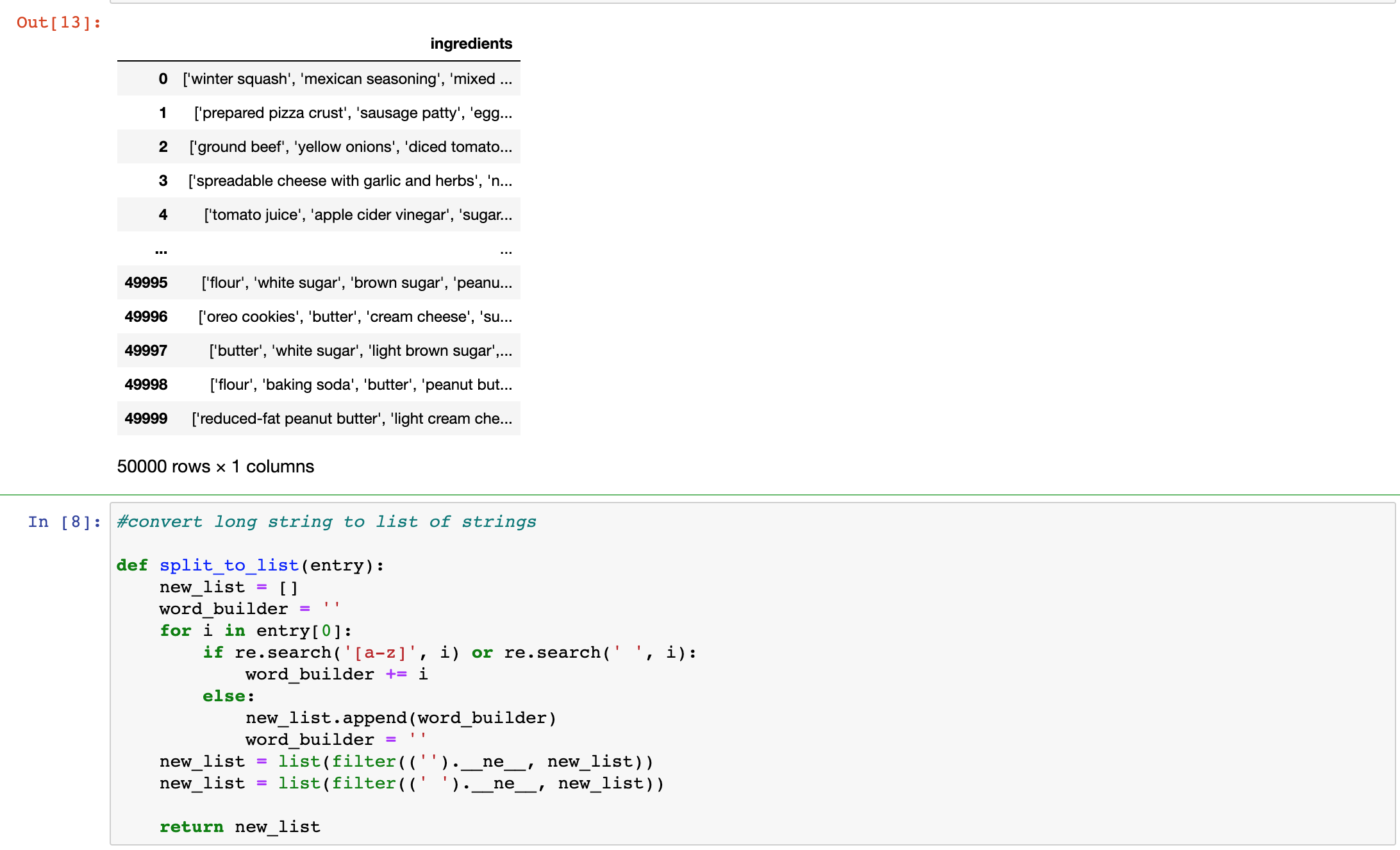Click row 49998 baking soda entry
The height and width of the screenshot is (850, 1400).
pyautogui.click(x=361, y=385)
